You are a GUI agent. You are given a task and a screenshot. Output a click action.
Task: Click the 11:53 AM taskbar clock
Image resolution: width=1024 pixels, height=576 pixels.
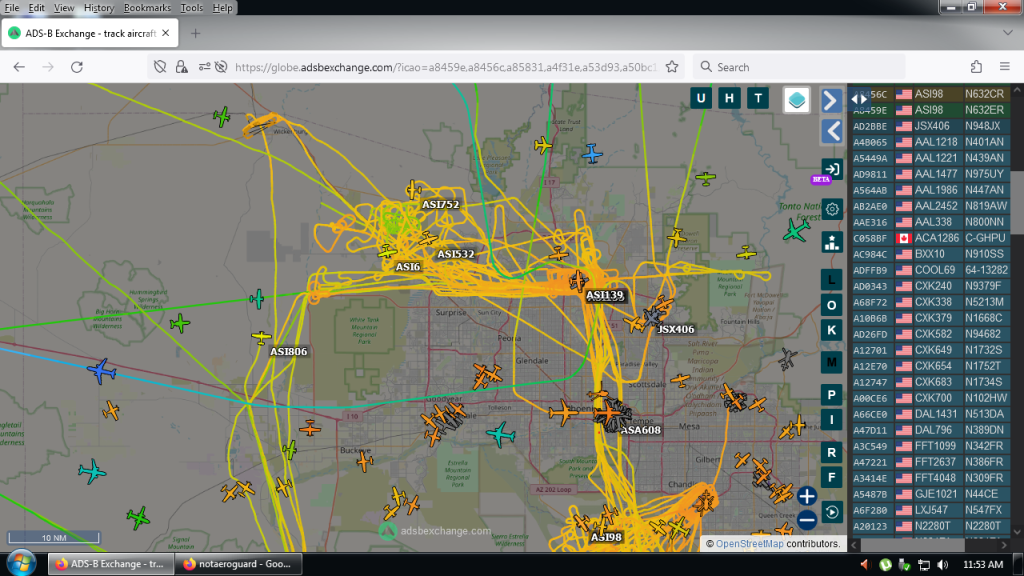[x=983, y=564]
